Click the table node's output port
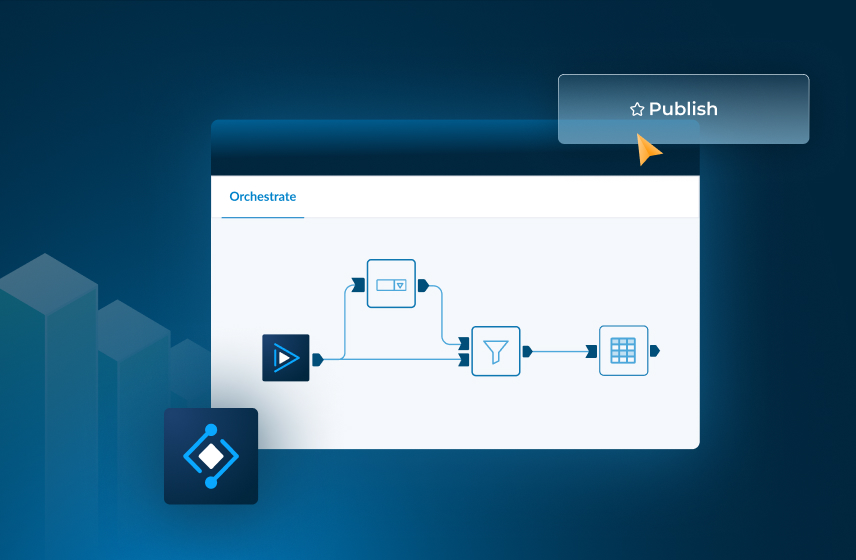The image size is (856, 560). point(654,351)
